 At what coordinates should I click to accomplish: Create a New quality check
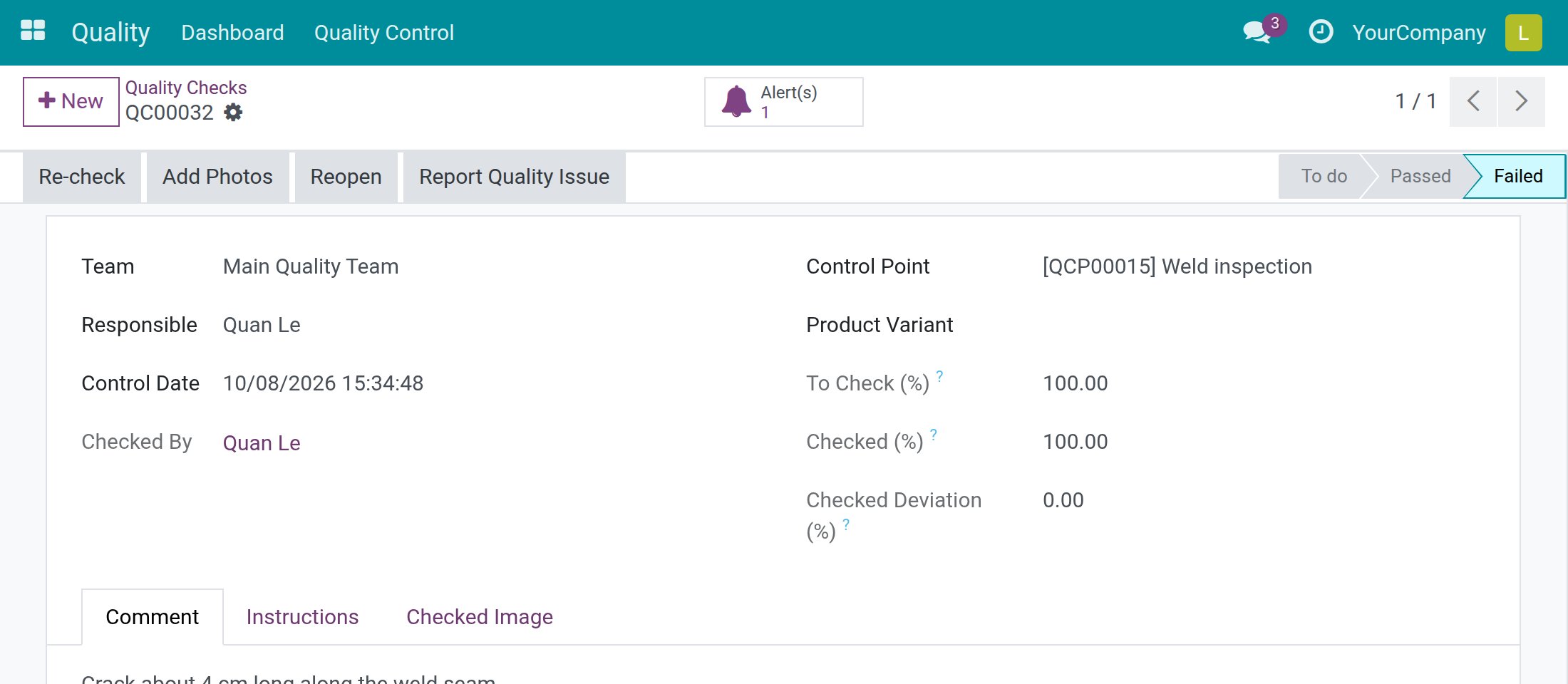click(71, 101)
